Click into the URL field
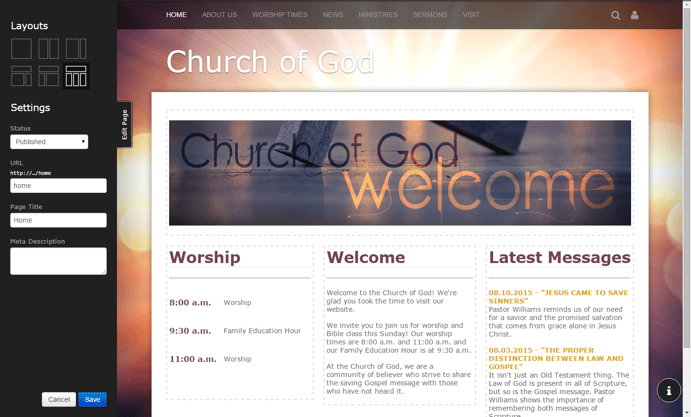This screenshot has height=417, width=691. point(58,186)
